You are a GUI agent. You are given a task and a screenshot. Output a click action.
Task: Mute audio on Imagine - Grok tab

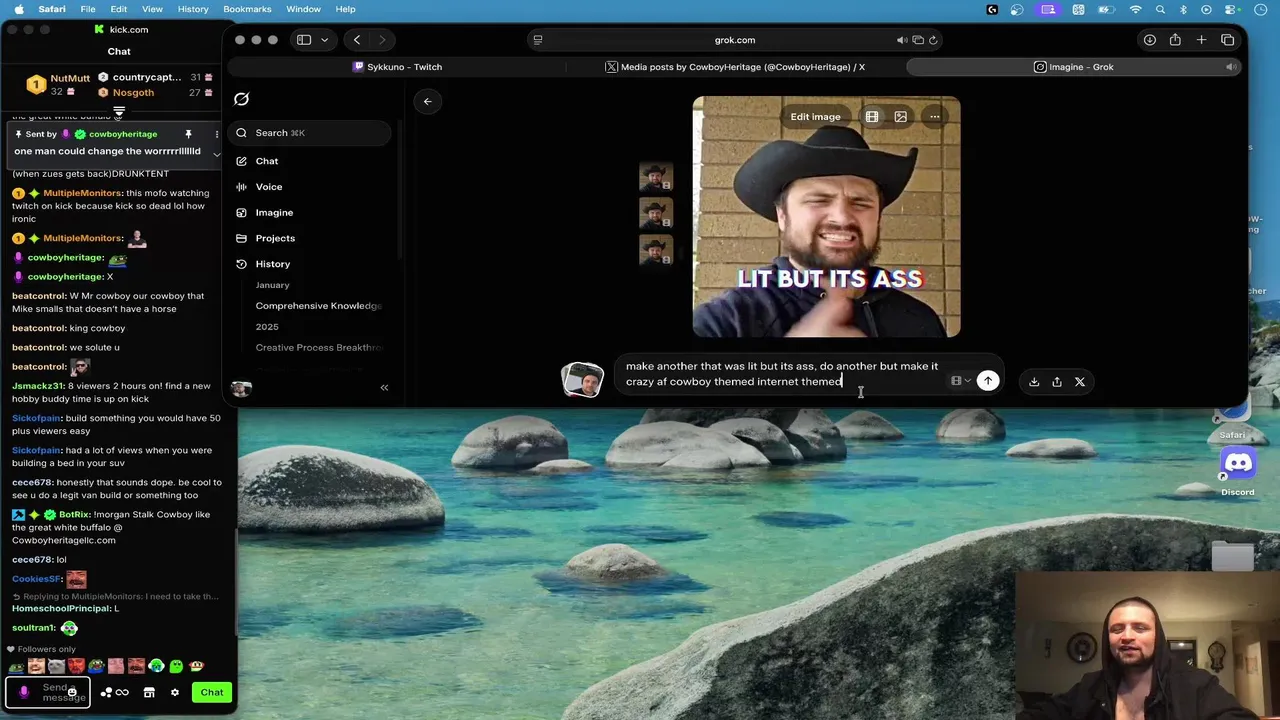click(x=1231, y=67)
